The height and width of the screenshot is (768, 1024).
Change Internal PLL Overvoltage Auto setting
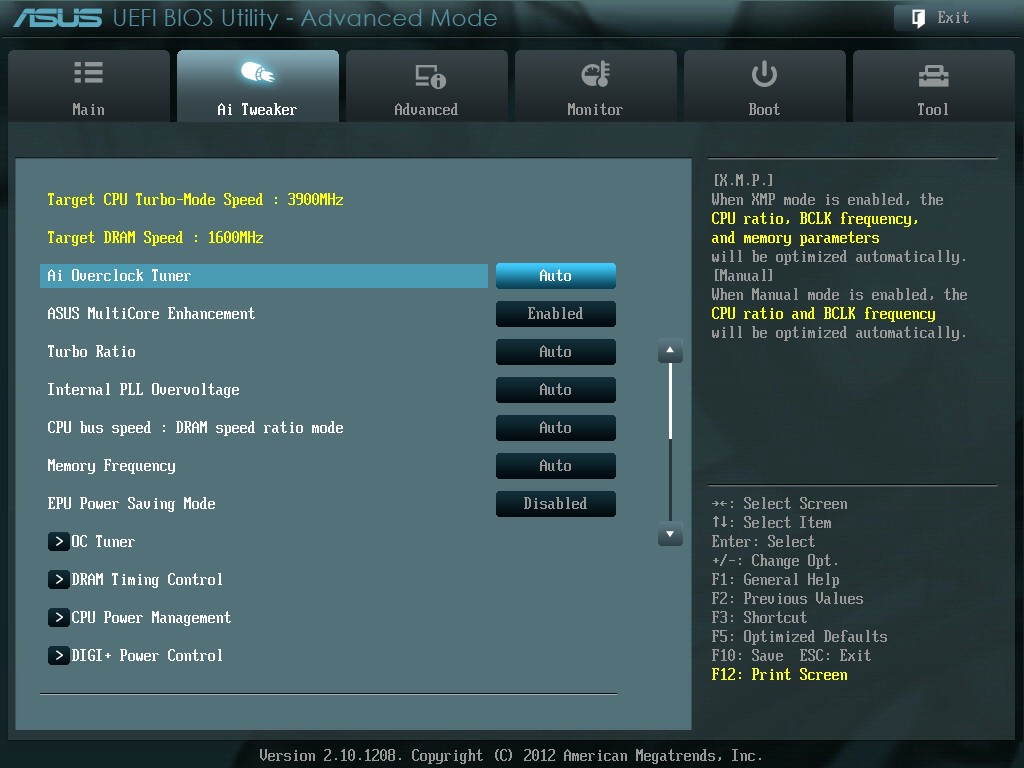[555, 390]
